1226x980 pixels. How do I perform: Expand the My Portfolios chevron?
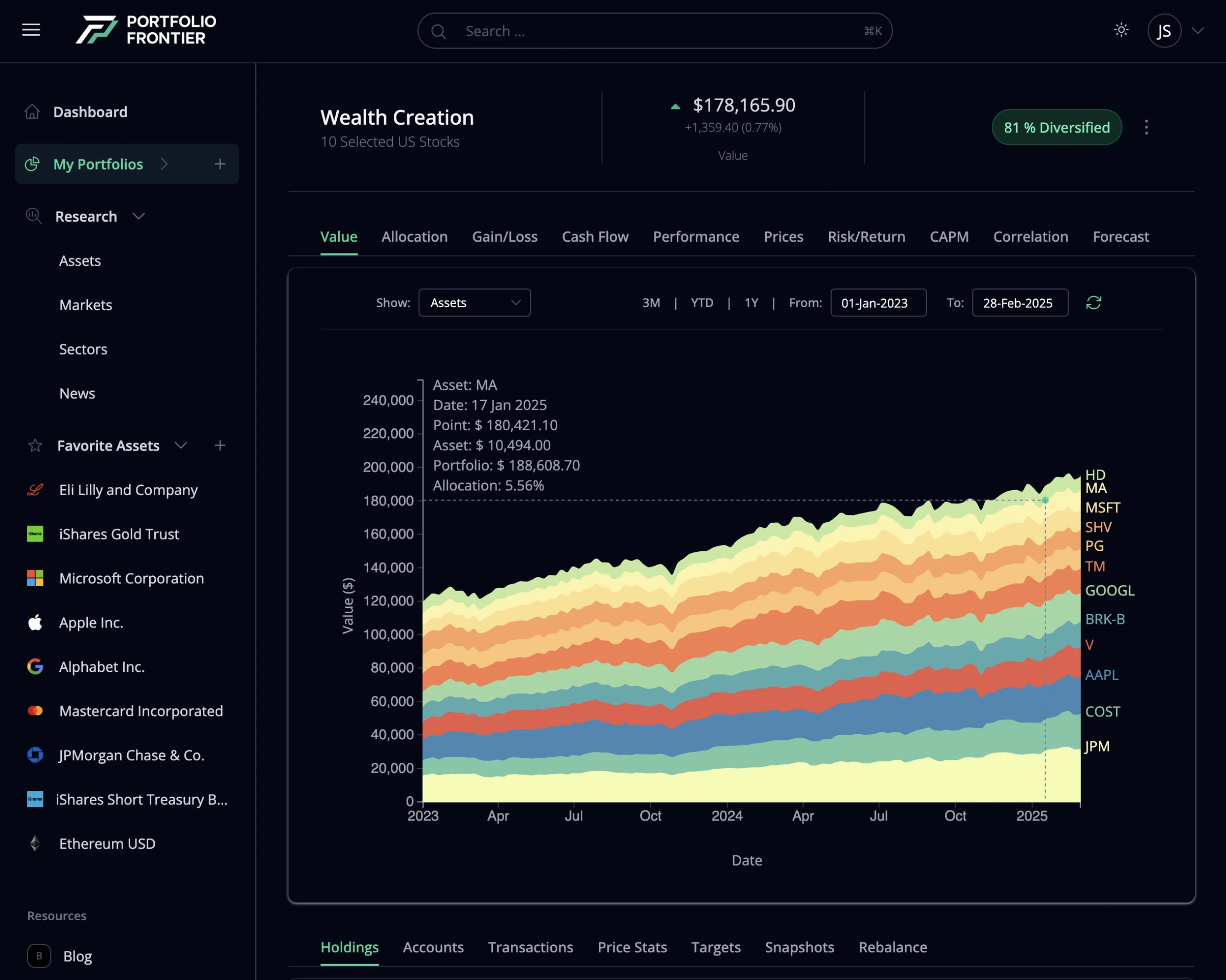tap(164, 164)
